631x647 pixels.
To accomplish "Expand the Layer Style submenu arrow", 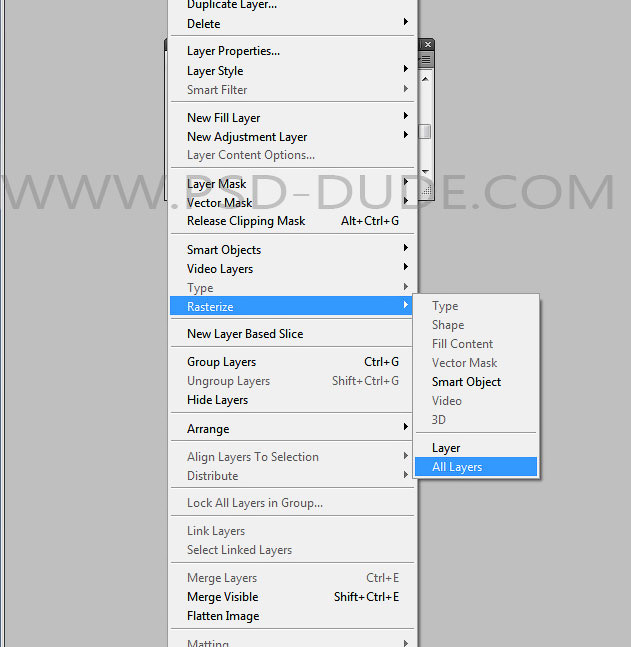I will click(406, 70).
